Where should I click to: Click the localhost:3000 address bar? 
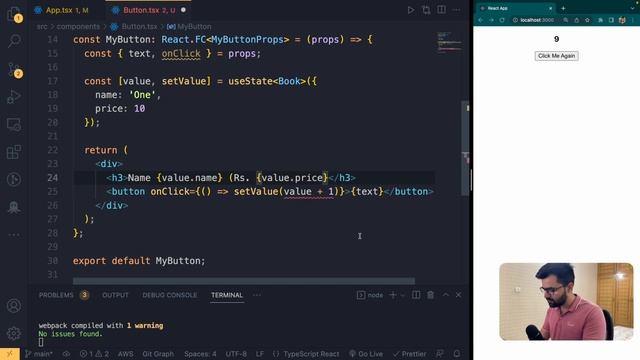click(536, 20)
